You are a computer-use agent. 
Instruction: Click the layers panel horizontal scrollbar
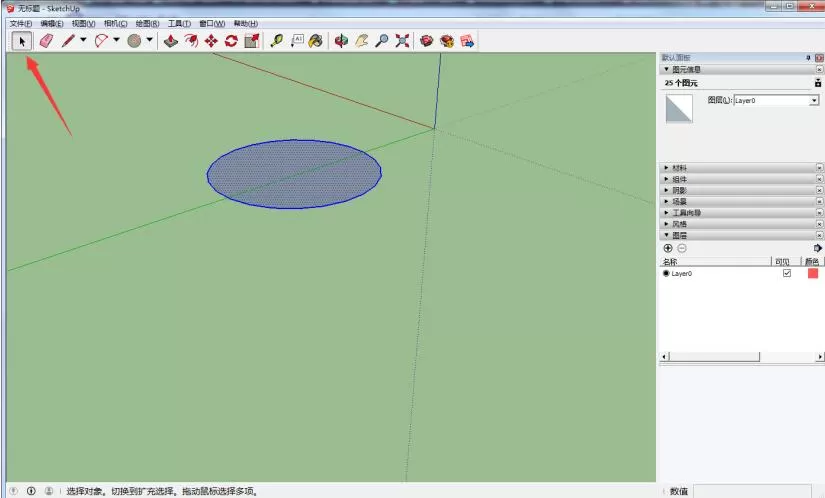click(x=742, y=357)
